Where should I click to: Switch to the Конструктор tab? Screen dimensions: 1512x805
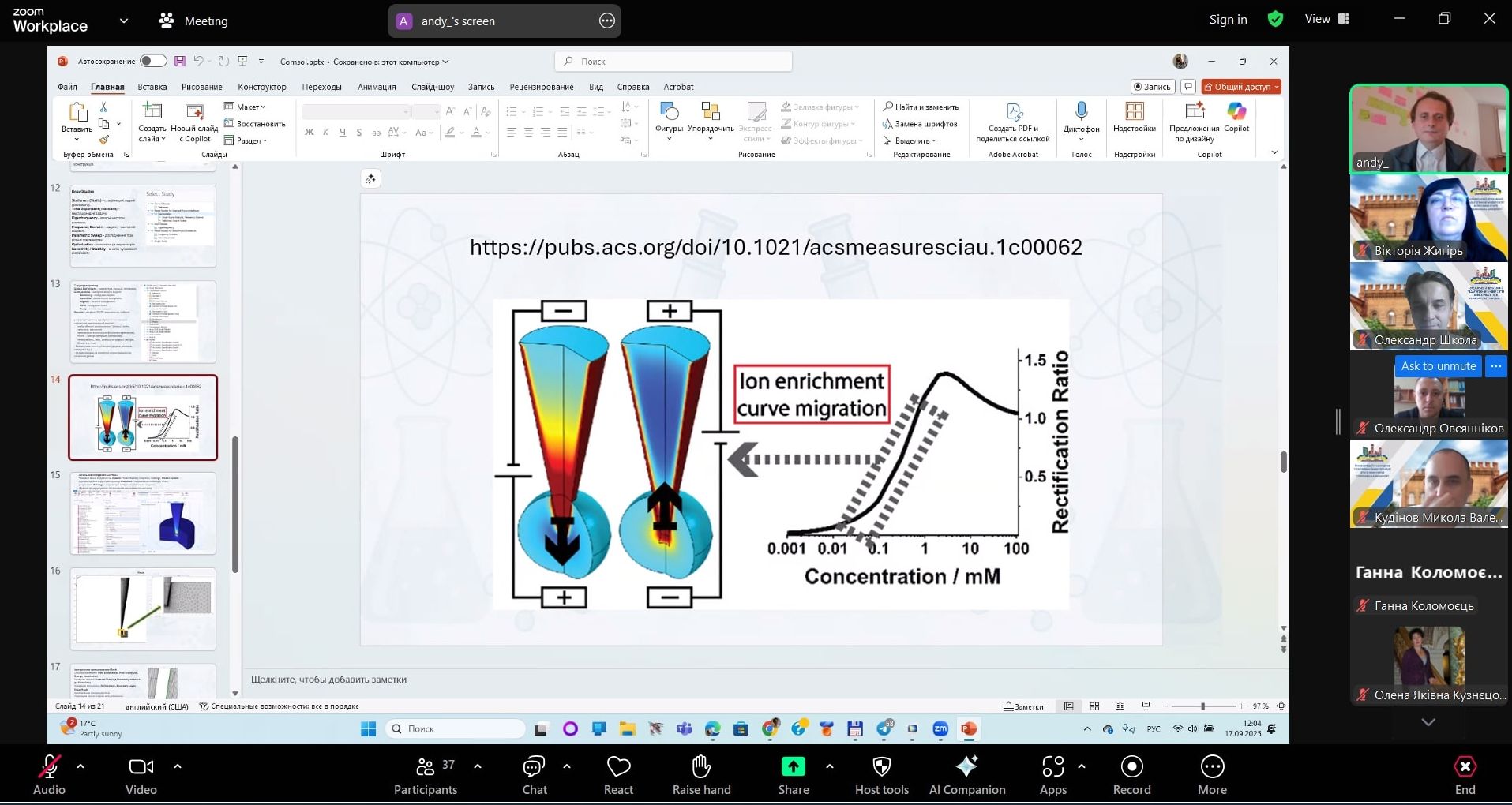click(262, 87)
